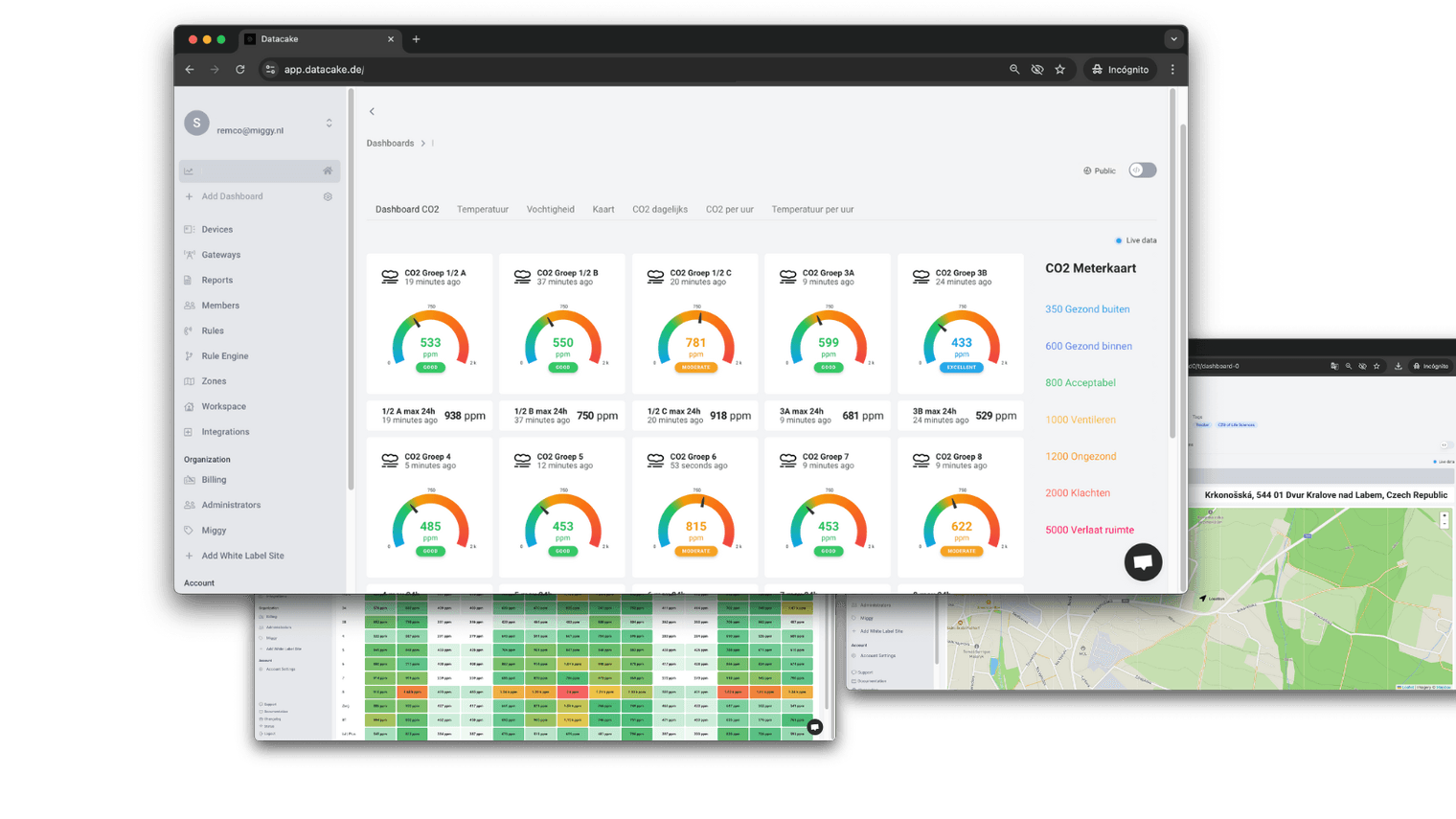
Task: Open Members in the sidebar
Action: pos(220,306)
